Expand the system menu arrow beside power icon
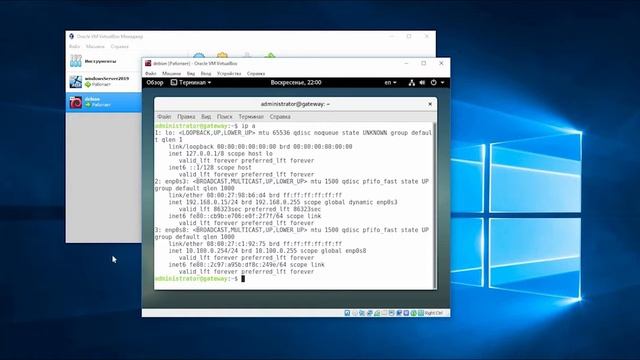The height and width of the screenshot is (360, 640). click(442, 82)
